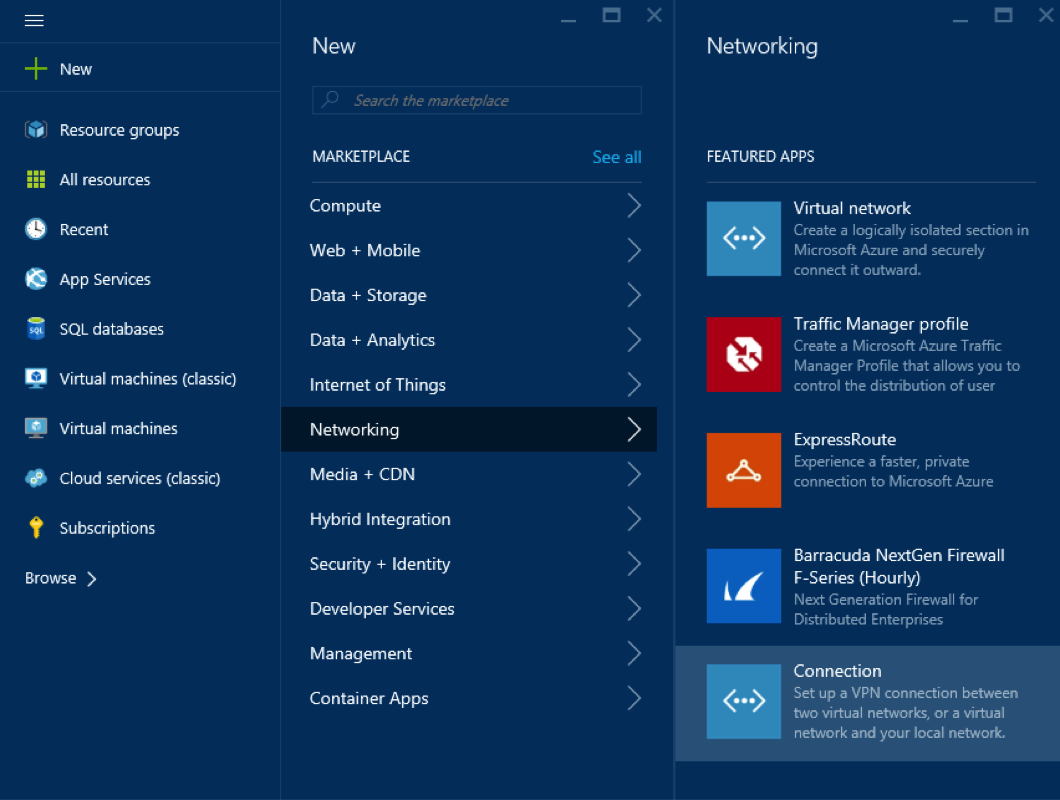1060x800 pixels.
Task: Click the green plus New icon
Action: coord(36,68)
